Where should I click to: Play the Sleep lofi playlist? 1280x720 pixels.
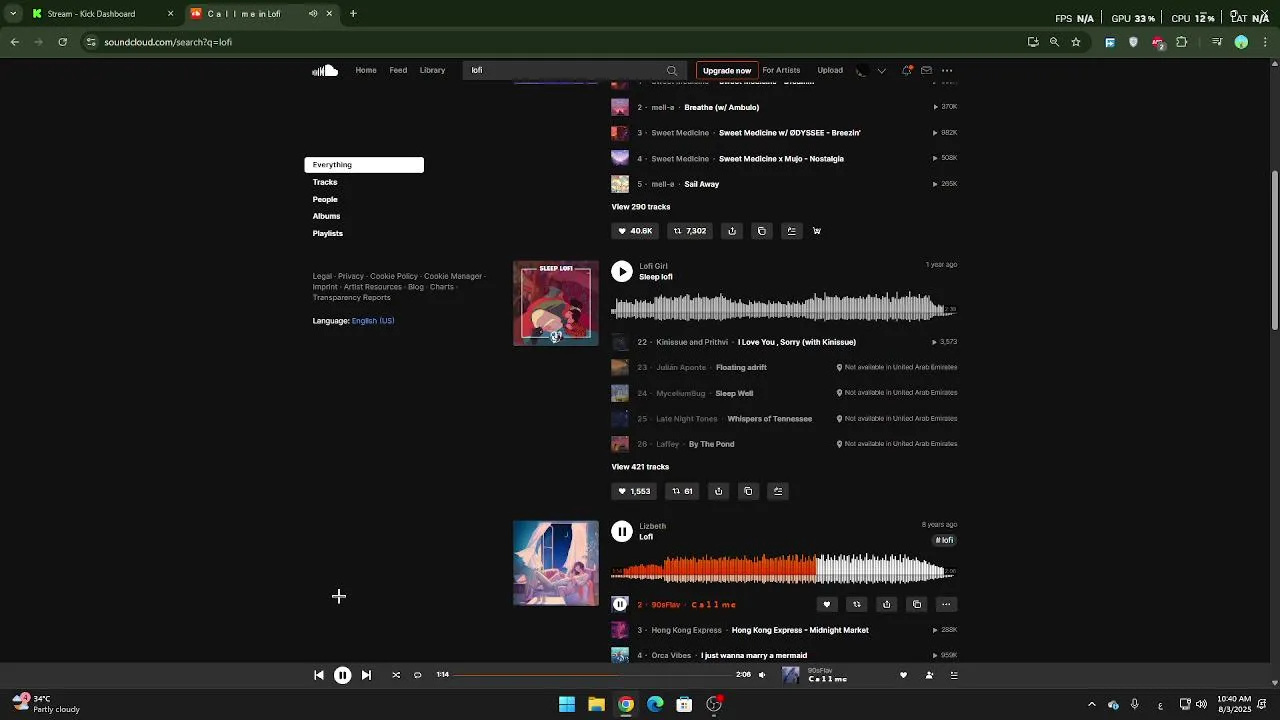(622, 272)
